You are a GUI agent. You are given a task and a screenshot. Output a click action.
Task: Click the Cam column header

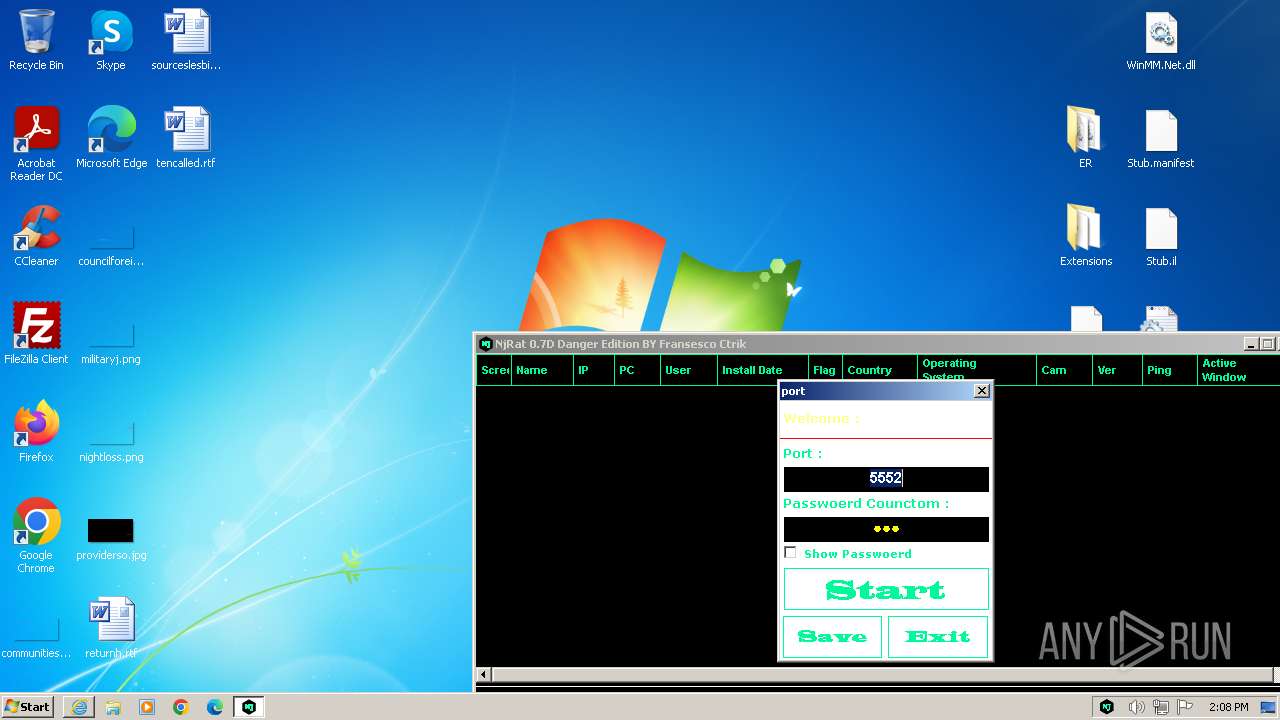pyautogui.click(x=1064, y=370)
